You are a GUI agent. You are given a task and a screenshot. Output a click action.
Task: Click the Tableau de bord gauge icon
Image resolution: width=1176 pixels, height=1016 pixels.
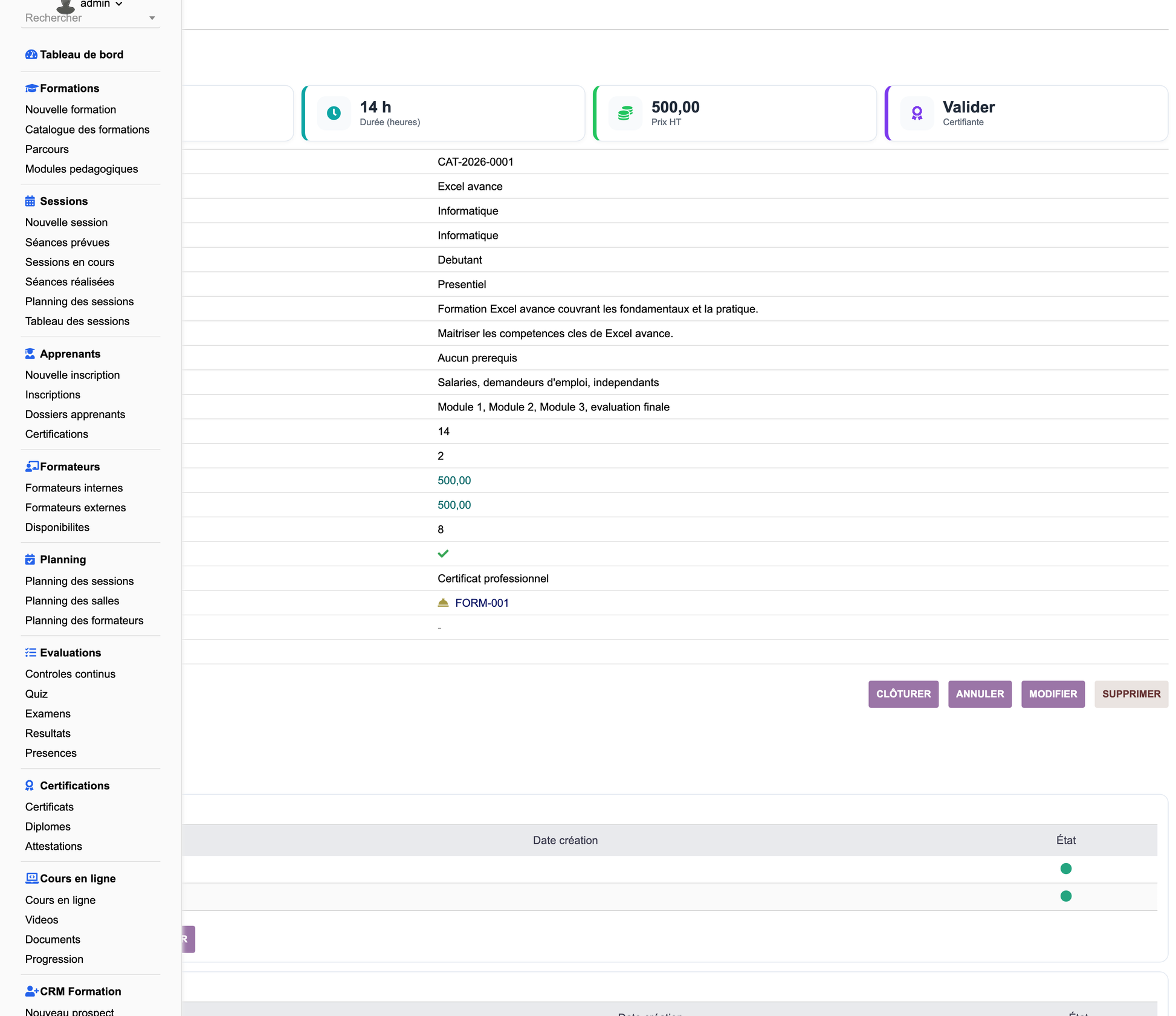point(31,54)
